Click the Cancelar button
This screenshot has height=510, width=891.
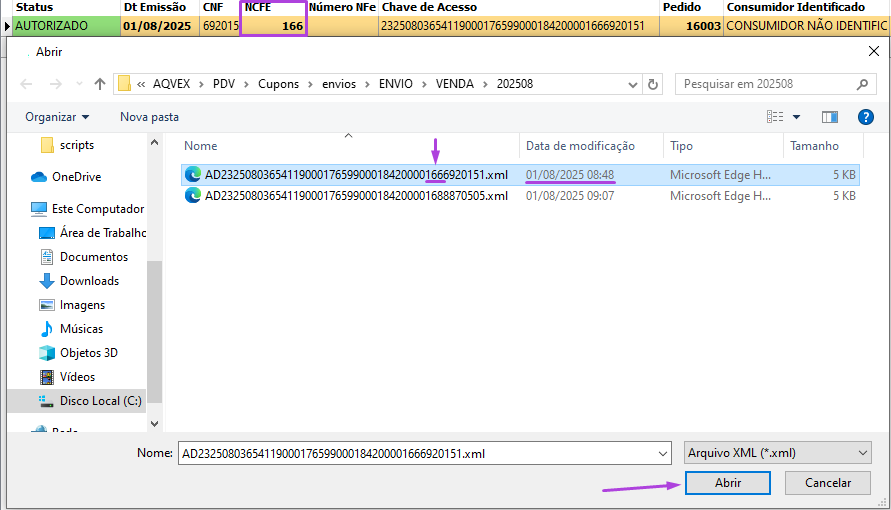point(827,482)
